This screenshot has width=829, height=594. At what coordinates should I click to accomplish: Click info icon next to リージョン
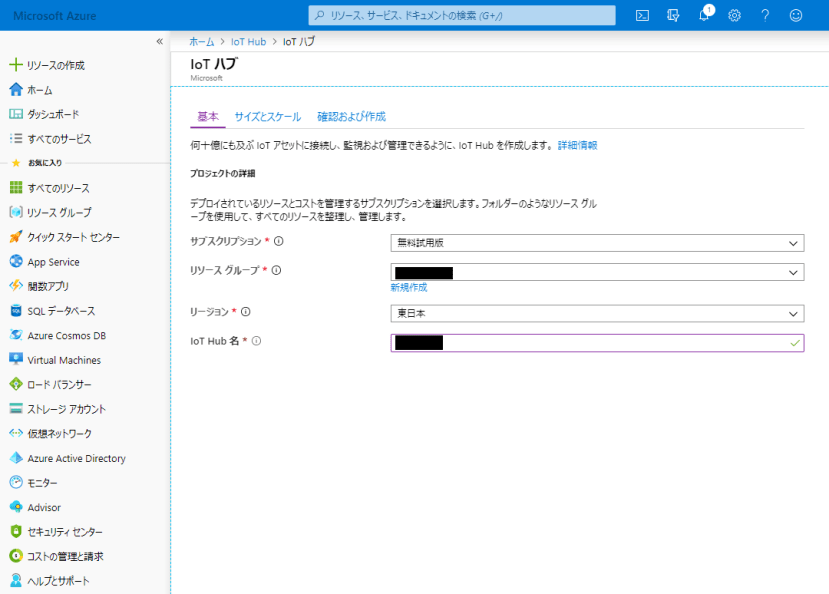(x=246, y=312)
